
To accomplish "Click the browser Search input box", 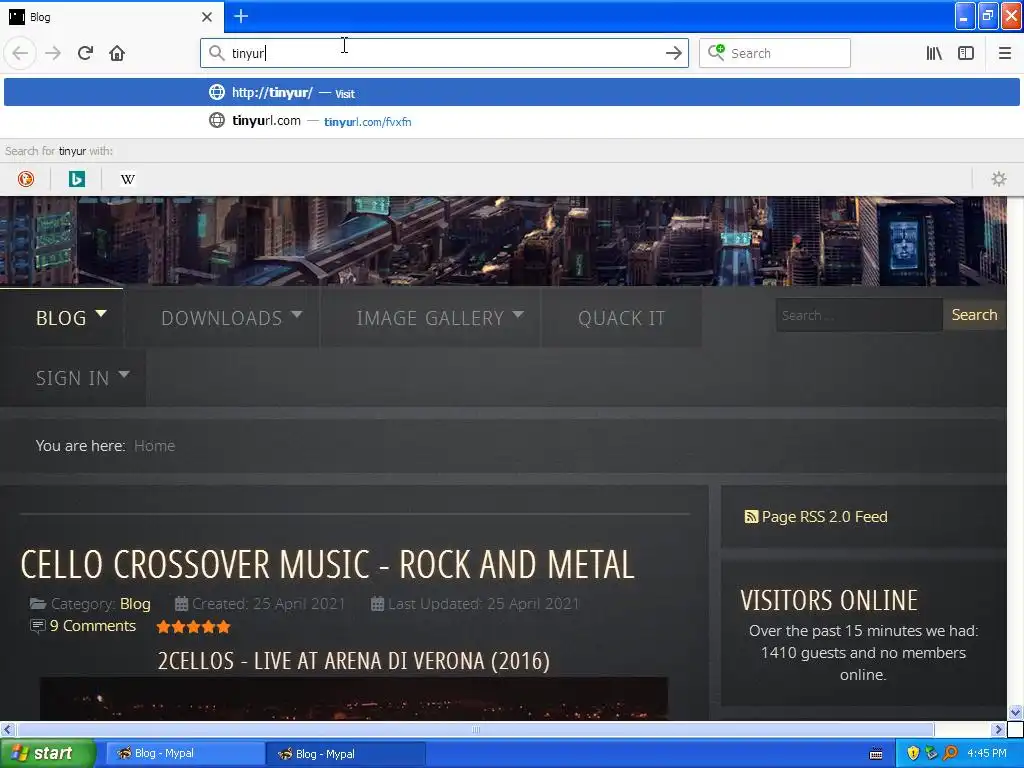I will [x=775, y=53].
